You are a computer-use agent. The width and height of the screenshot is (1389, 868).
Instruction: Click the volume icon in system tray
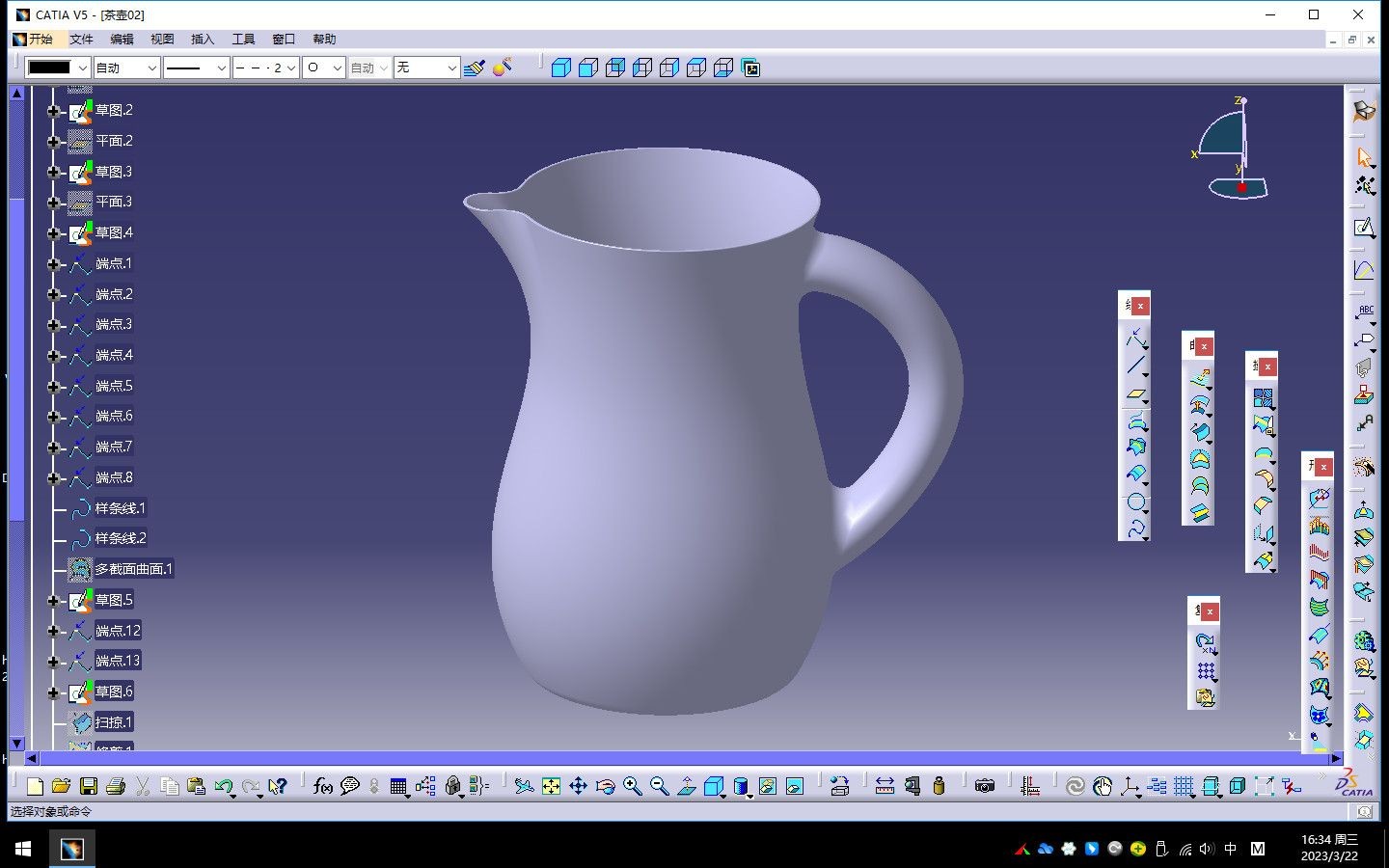pos(1207,849)
